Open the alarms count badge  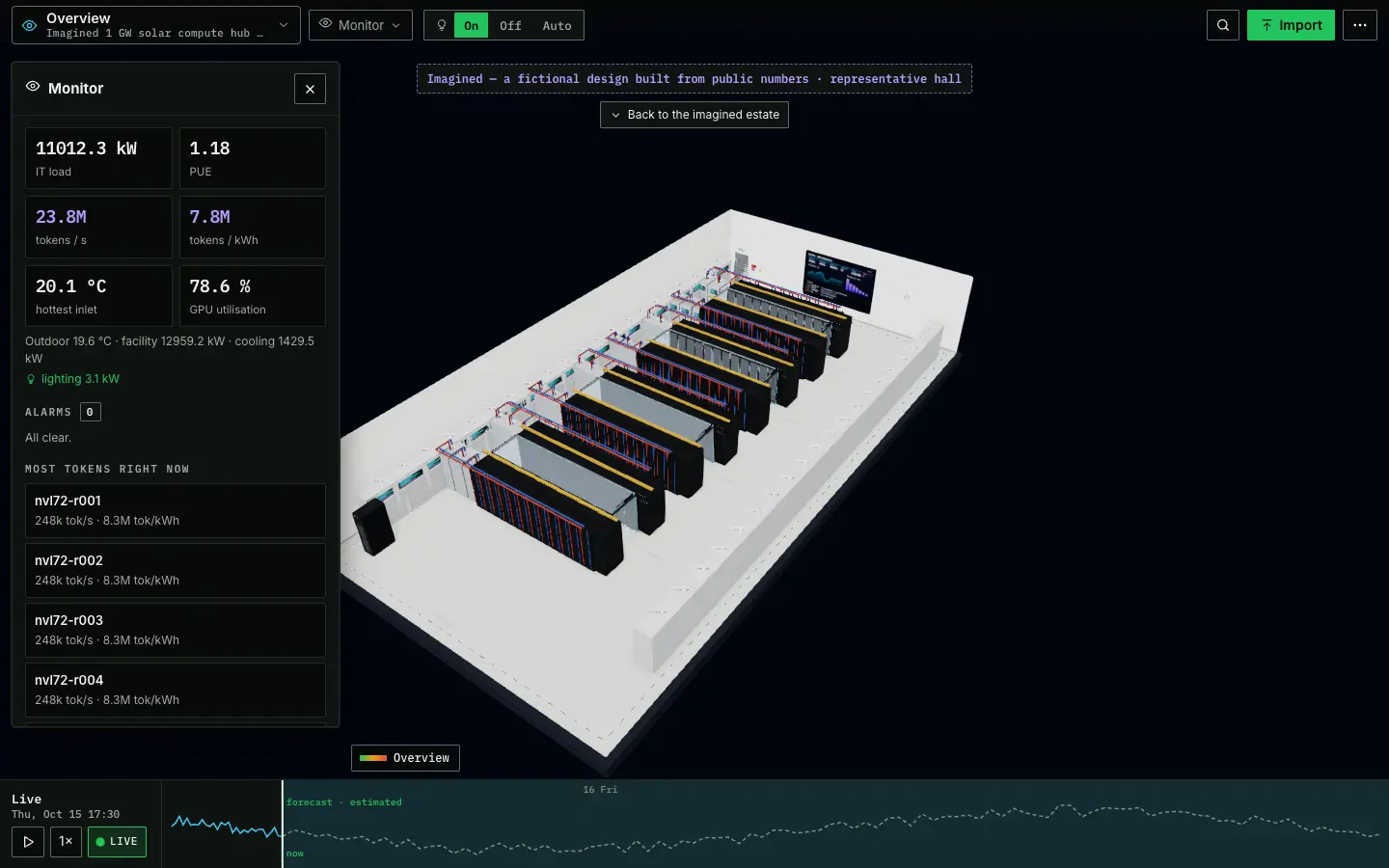[x=90, y=412]
